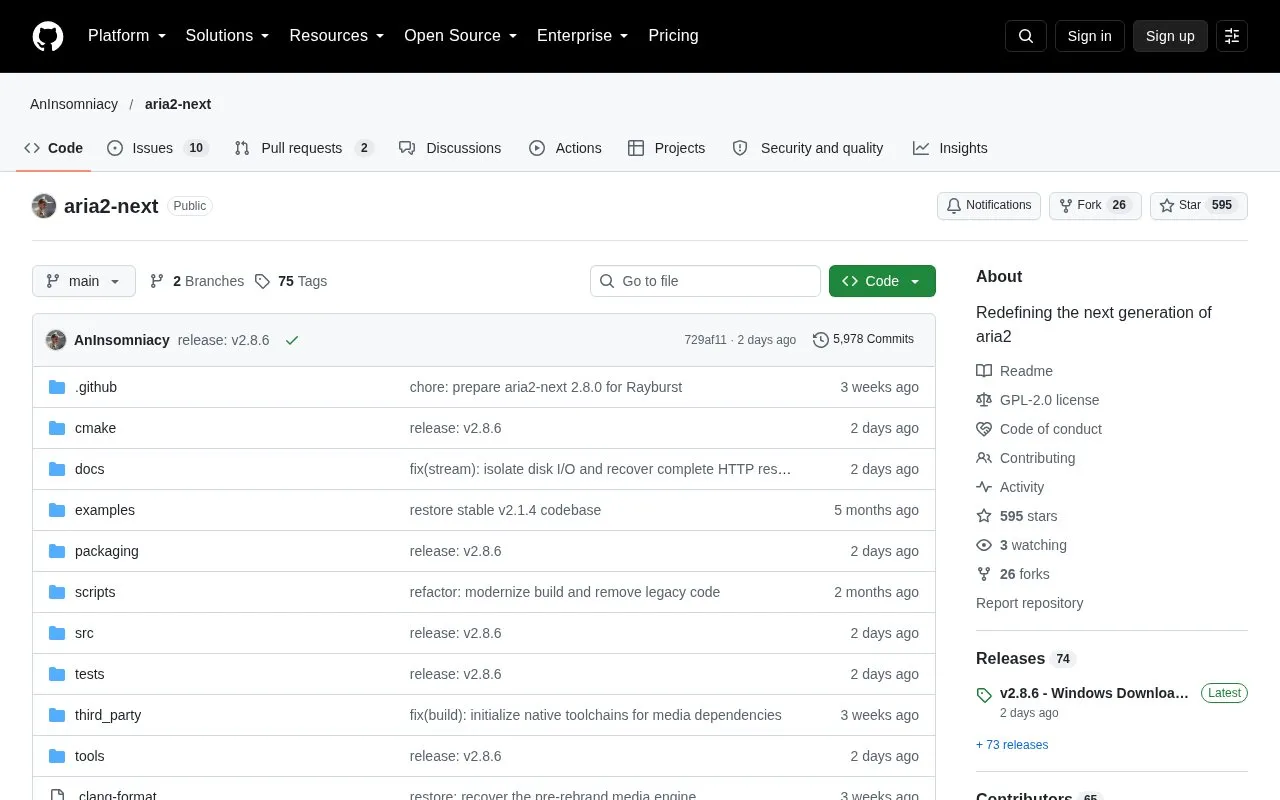Viewport: 1280px width, 800px height.
Task: Click the GitHub logo icon
Action: (48, 36)
